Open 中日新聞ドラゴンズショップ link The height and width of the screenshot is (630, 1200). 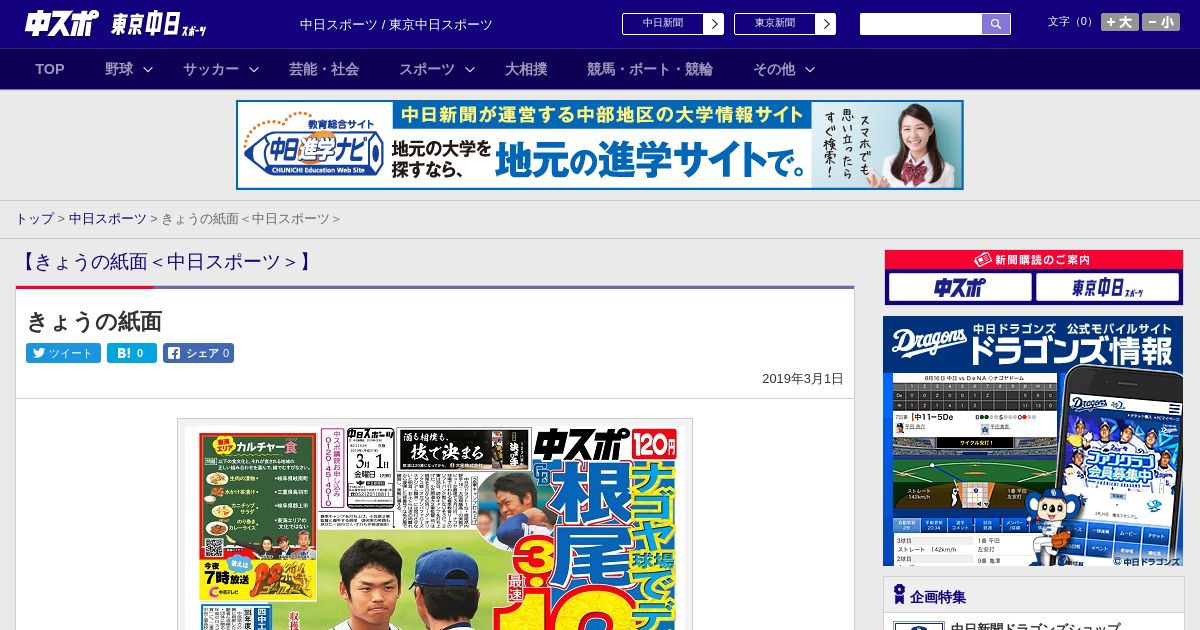pos(1036,626)
